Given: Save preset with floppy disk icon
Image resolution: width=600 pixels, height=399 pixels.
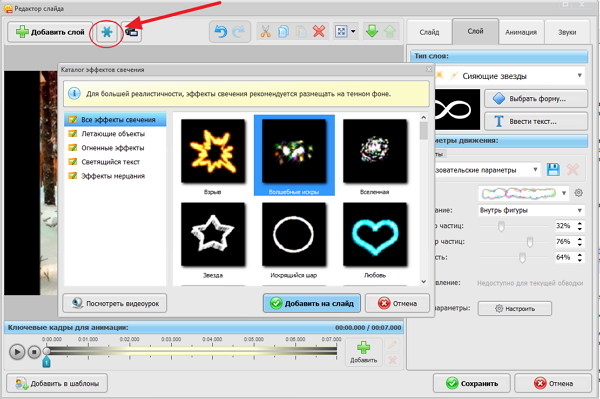Looking at the screenshot, I should coord(553,169).
